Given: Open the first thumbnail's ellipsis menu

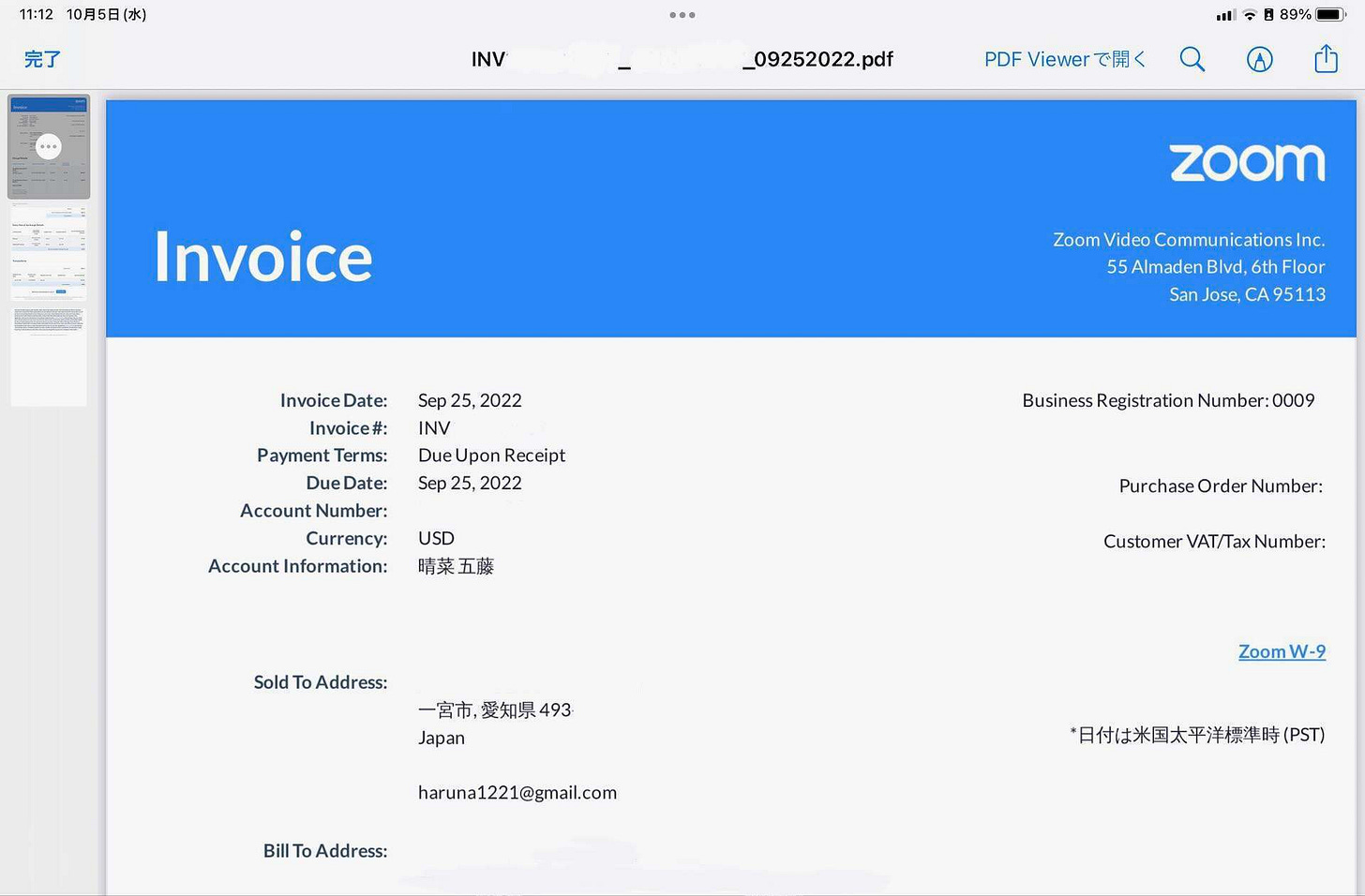Looking at the screenshot, I should coord(49,146).
